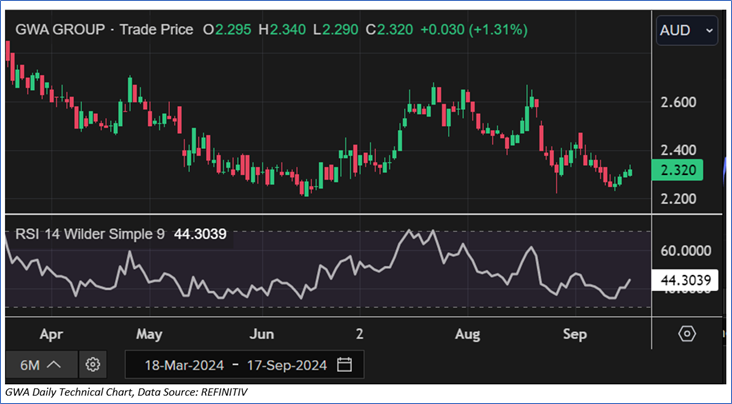Click the May label on time axis
732x404 pixels.
pyautogui.click(x=148, y=333)
